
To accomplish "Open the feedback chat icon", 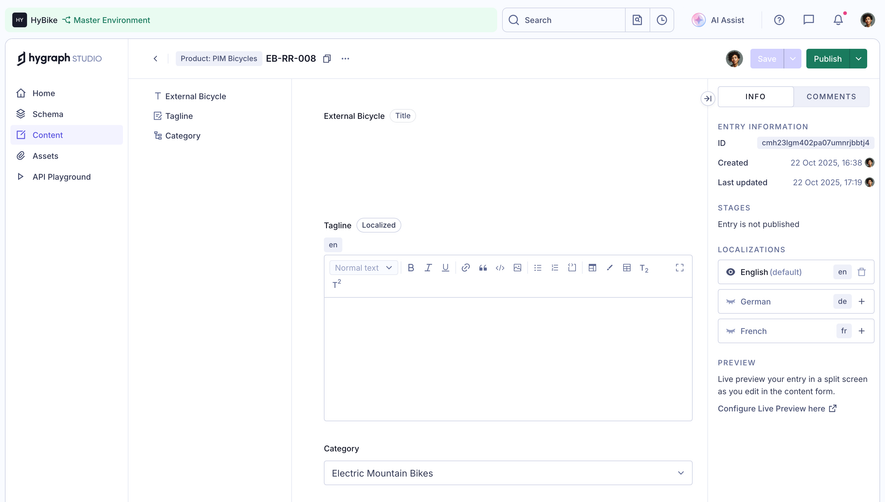I will (x=809, y=20).
